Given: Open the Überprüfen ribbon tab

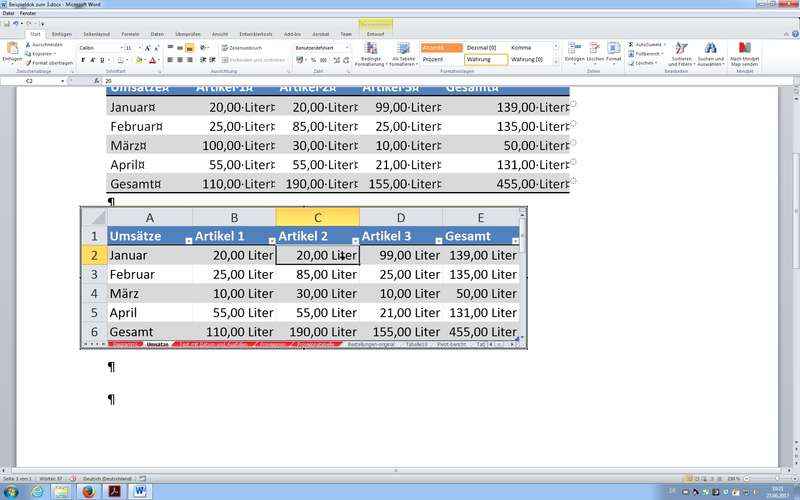Looking at the screenshot, I should (x=188, y=34).
